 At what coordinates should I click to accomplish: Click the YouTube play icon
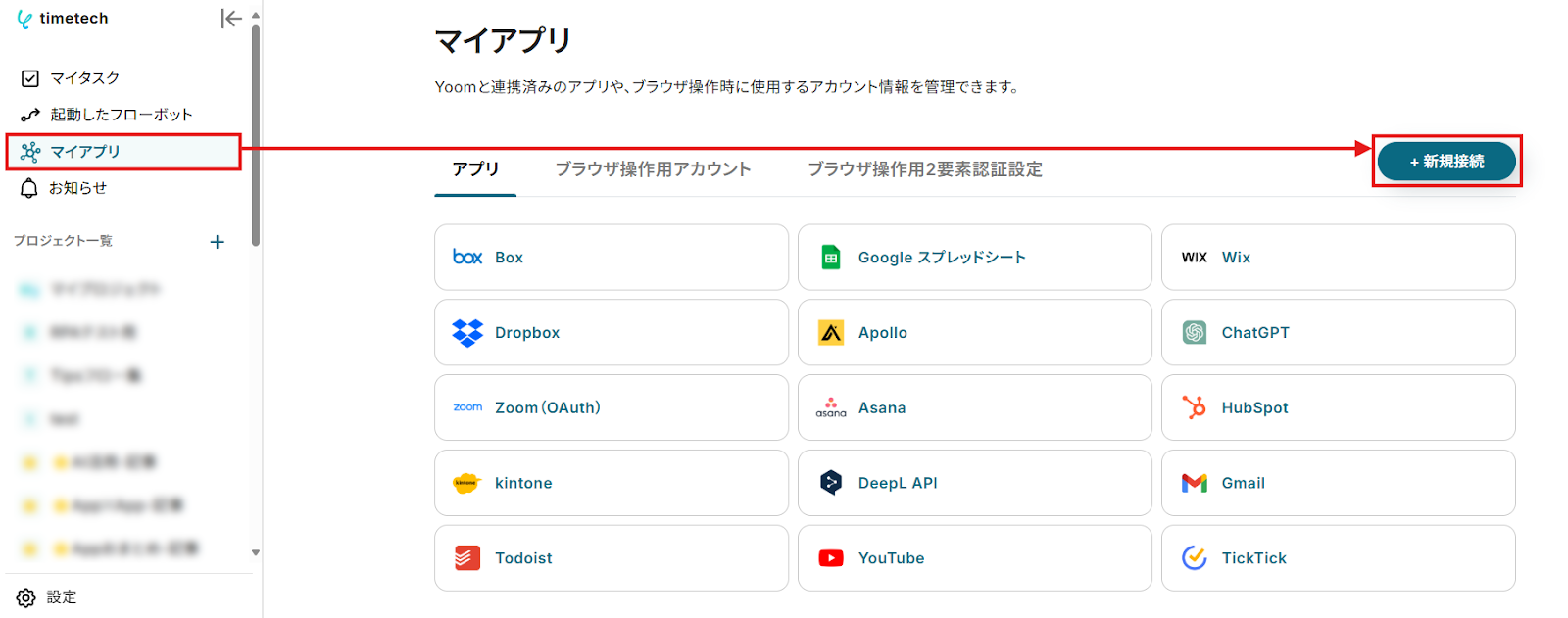831,558
